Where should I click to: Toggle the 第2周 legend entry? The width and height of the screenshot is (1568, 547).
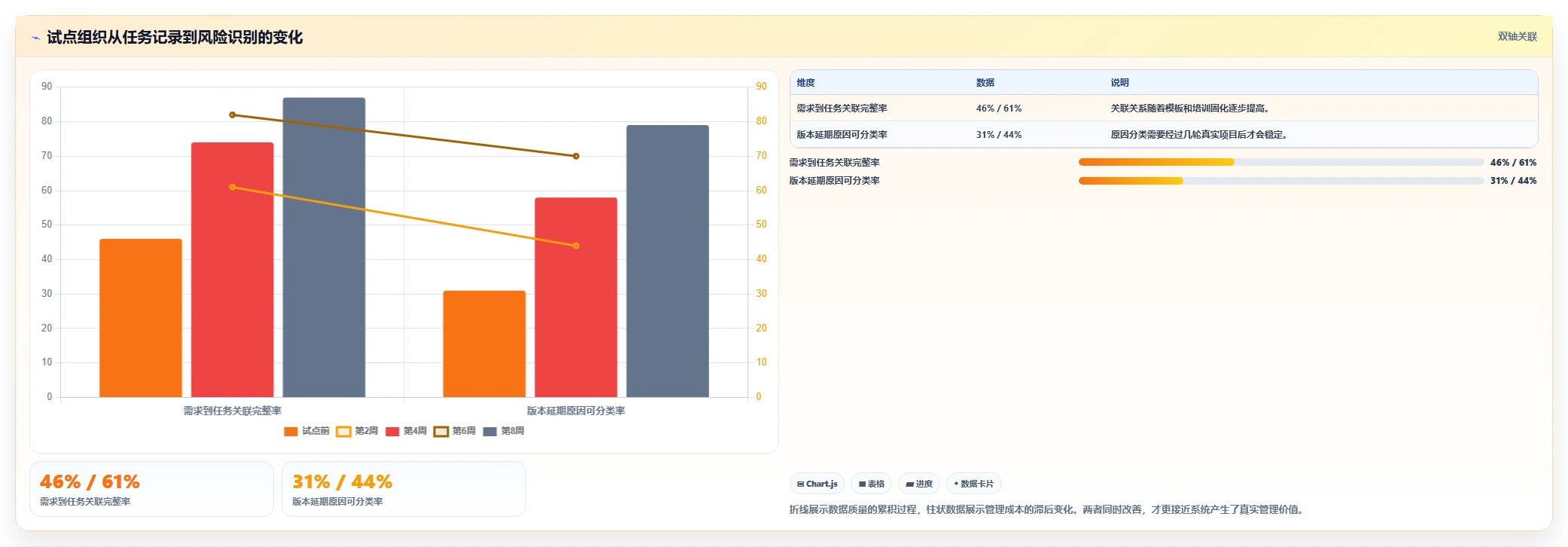(357, 431)
